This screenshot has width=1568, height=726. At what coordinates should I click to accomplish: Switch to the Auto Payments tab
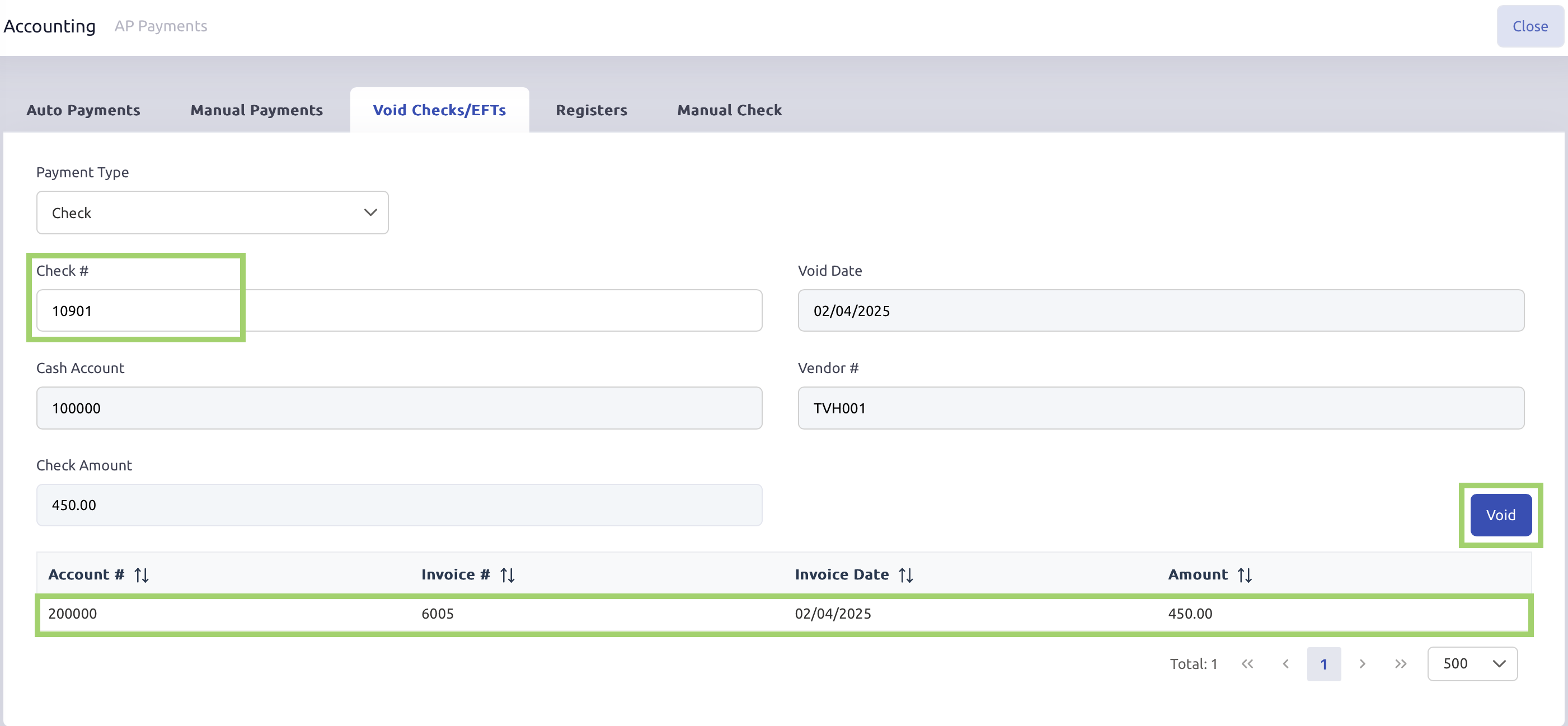(x=83, y=110)
